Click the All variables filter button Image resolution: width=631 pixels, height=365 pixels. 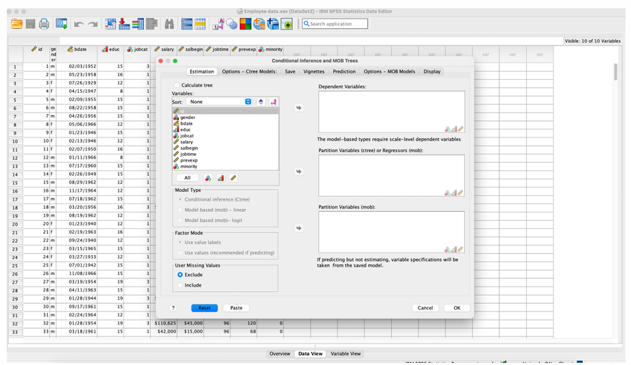click(187, 178)
